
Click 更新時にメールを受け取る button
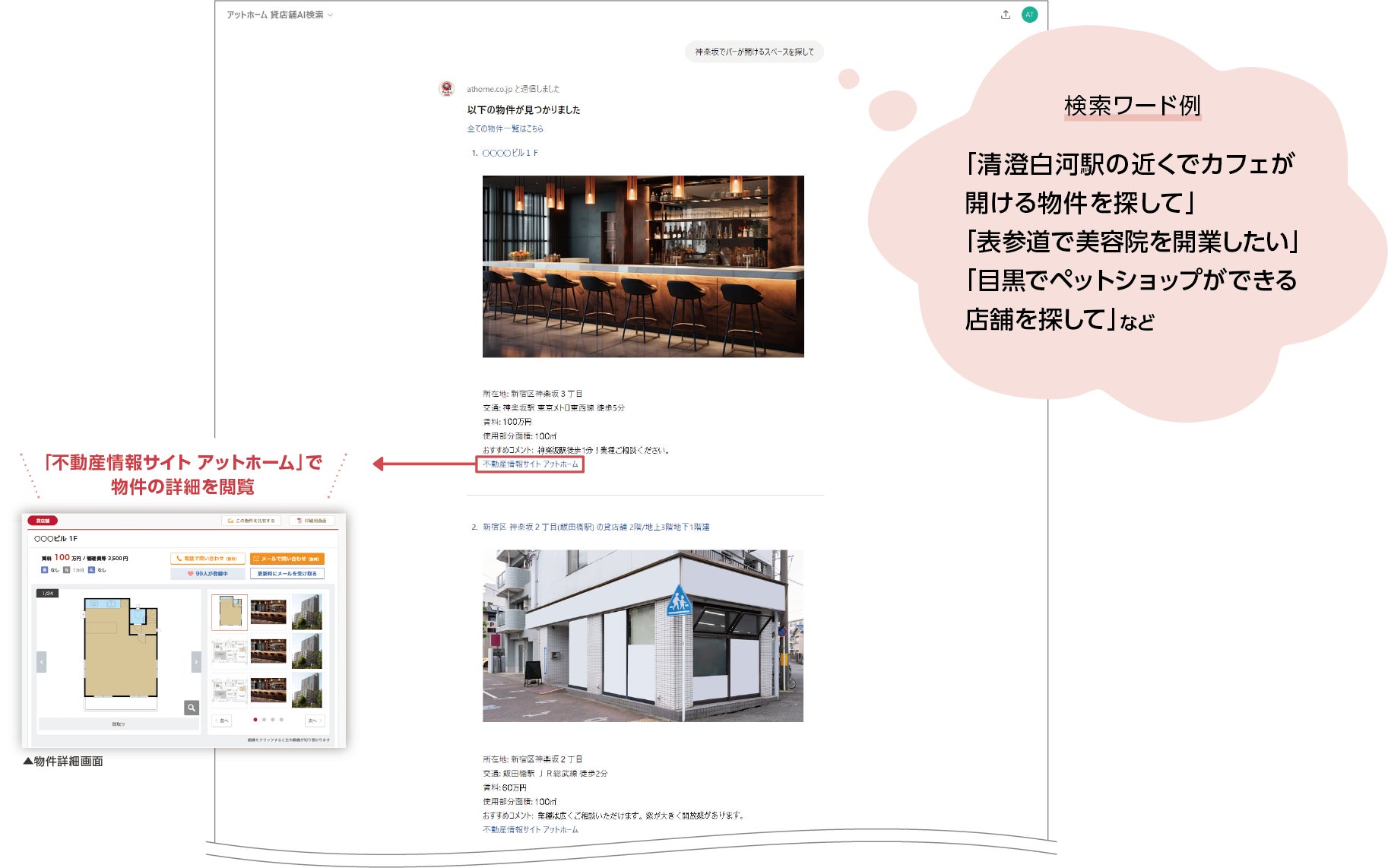(x=287, y=574)
